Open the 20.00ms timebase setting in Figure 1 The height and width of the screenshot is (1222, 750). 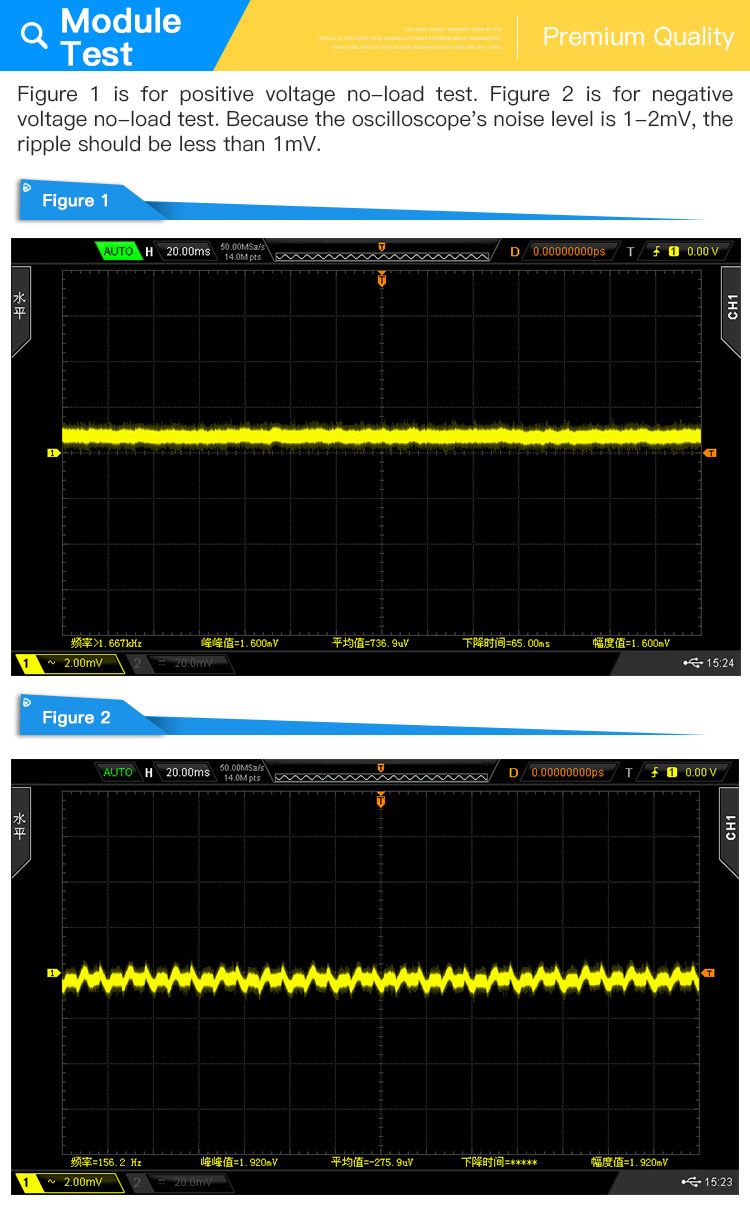pyautogui.click(x=188, y=251)
